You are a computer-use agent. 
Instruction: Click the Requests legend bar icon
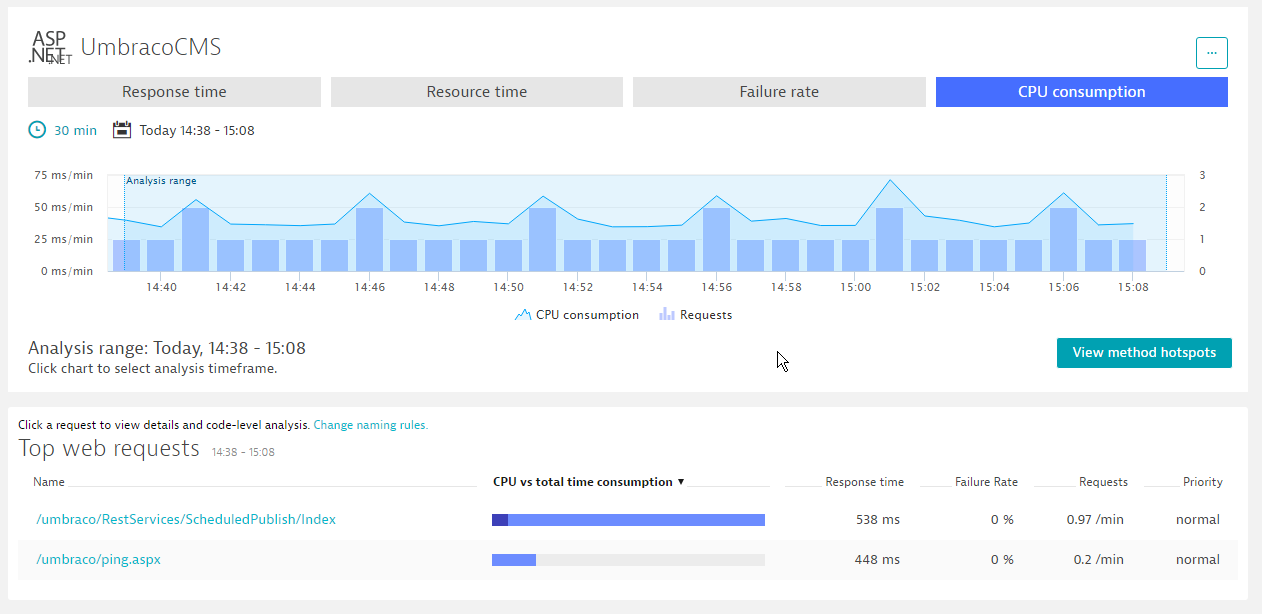point(667,315)
